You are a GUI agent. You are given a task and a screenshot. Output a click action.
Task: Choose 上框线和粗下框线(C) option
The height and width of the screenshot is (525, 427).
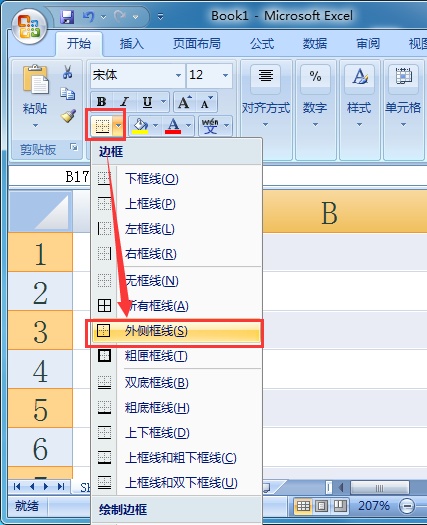(176, 458)
